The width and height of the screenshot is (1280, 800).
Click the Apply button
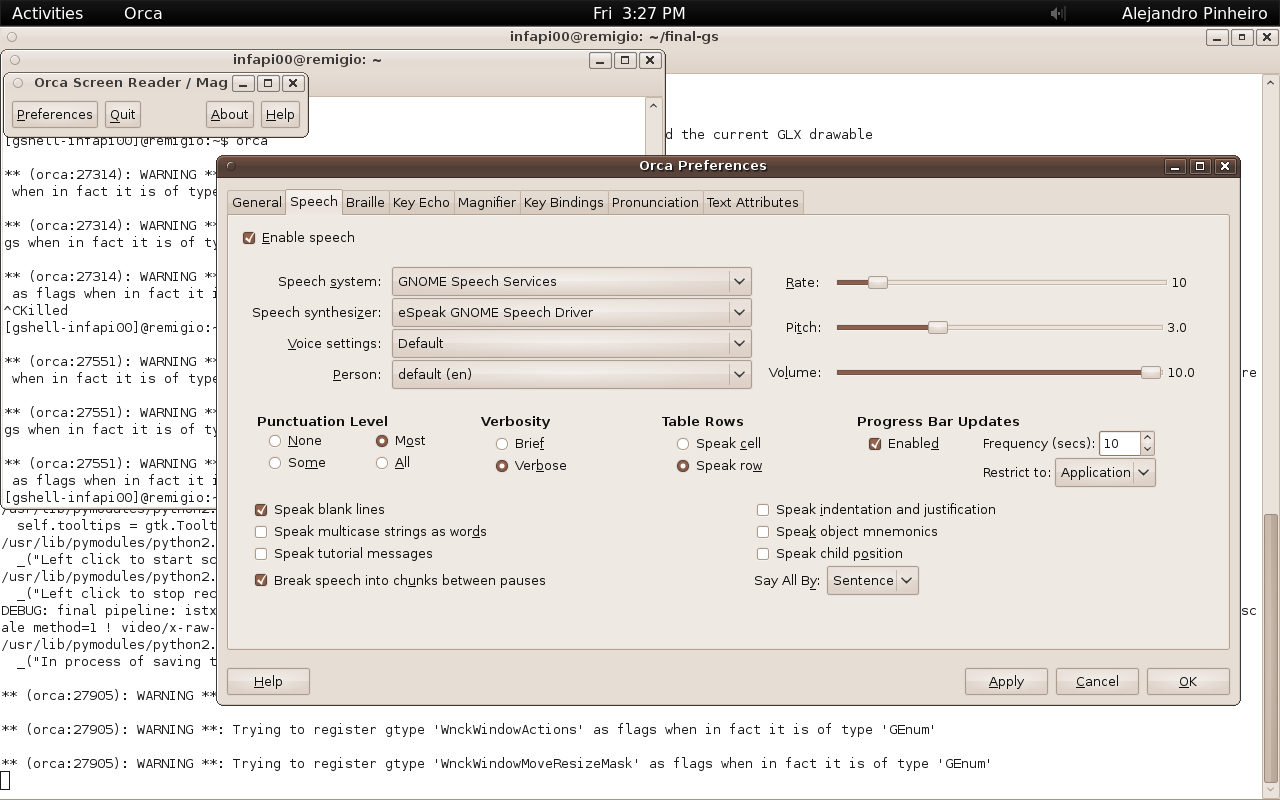pos(1006,681)
